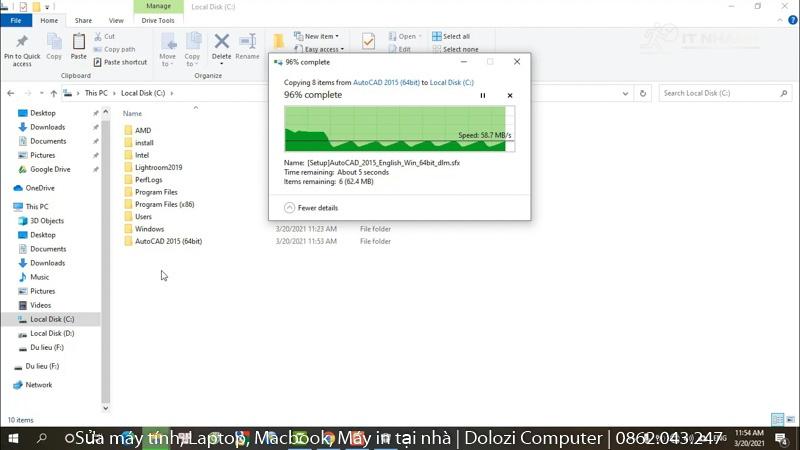Click Local Disk (C:) destination link

coord(452,82)
